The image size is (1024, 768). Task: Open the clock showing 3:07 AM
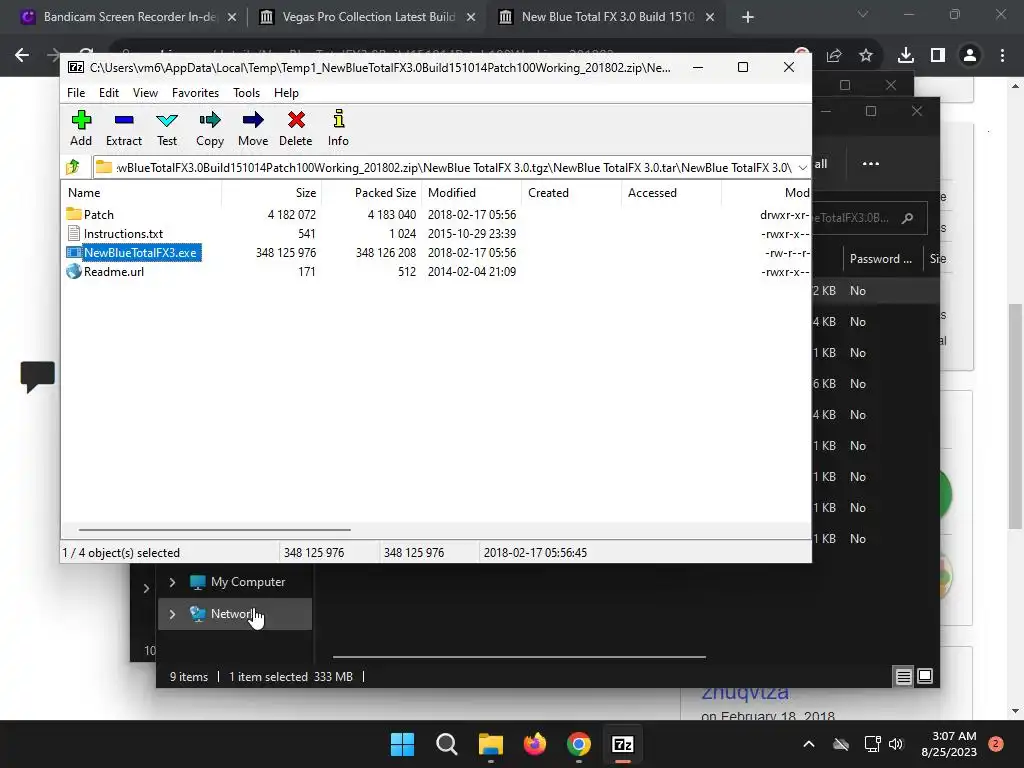click(949, 744)
